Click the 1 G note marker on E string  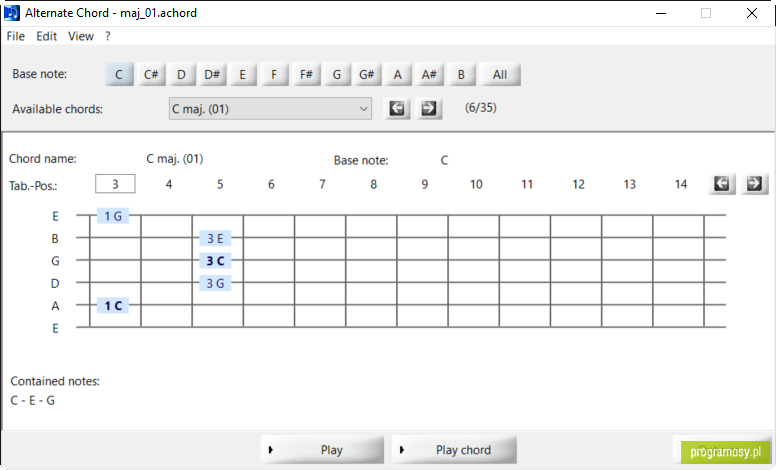[113, 216]
